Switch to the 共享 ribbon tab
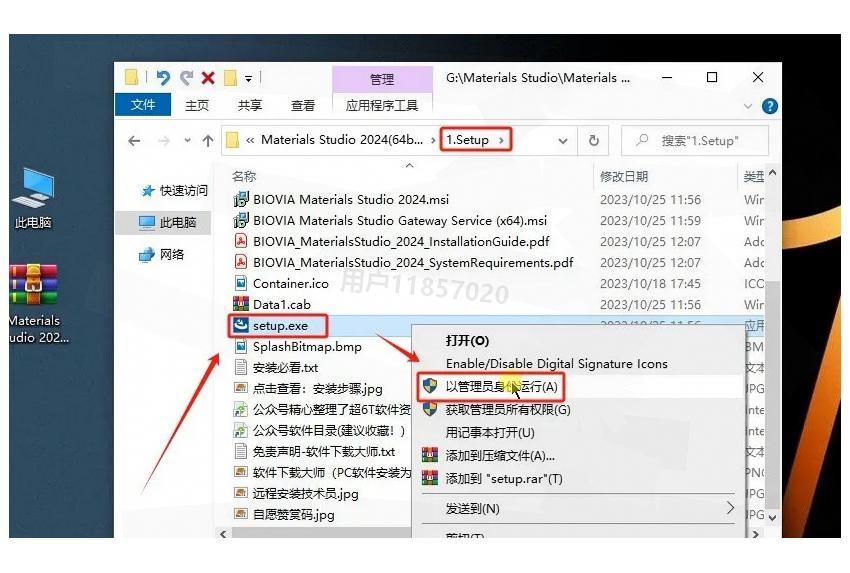This screenshot has height=573, width=850. pyautogui.click(x=250, y=105)
